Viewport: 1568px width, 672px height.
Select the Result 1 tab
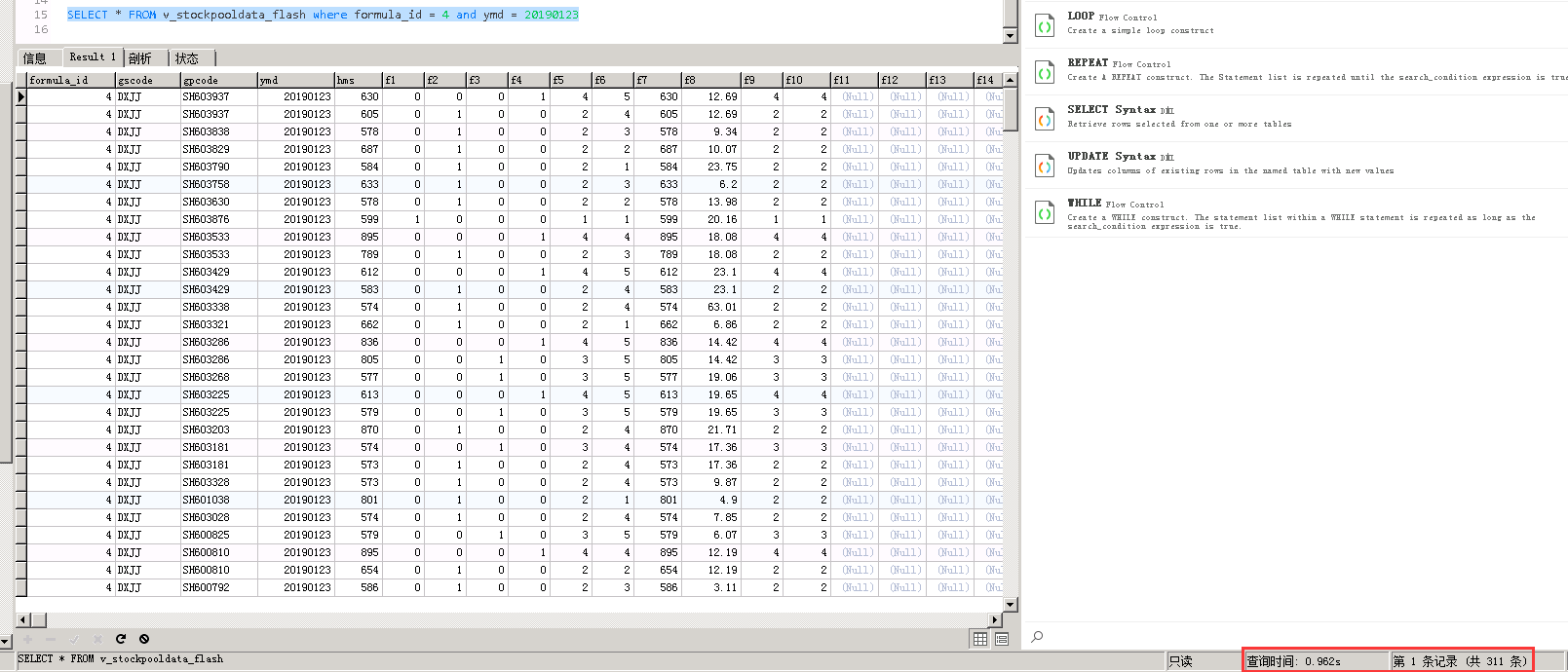(x=93, y=57)
